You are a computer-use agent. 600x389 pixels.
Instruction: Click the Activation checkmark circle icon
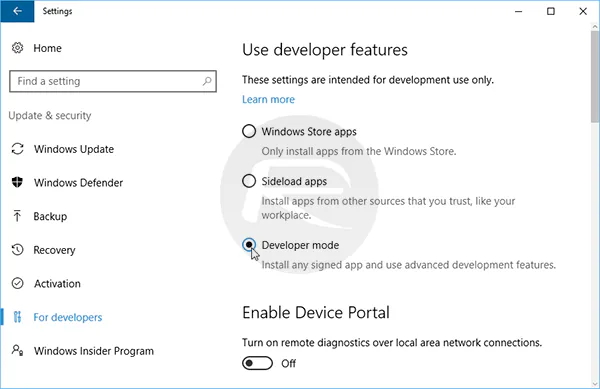point(17,283)
